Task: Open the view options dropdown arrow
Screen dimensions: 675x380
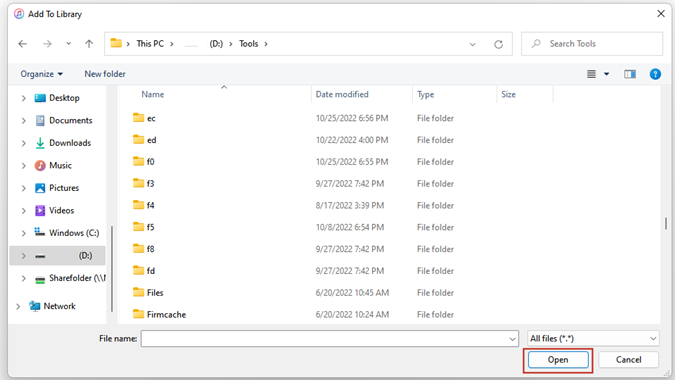Action: pos(606,74)
